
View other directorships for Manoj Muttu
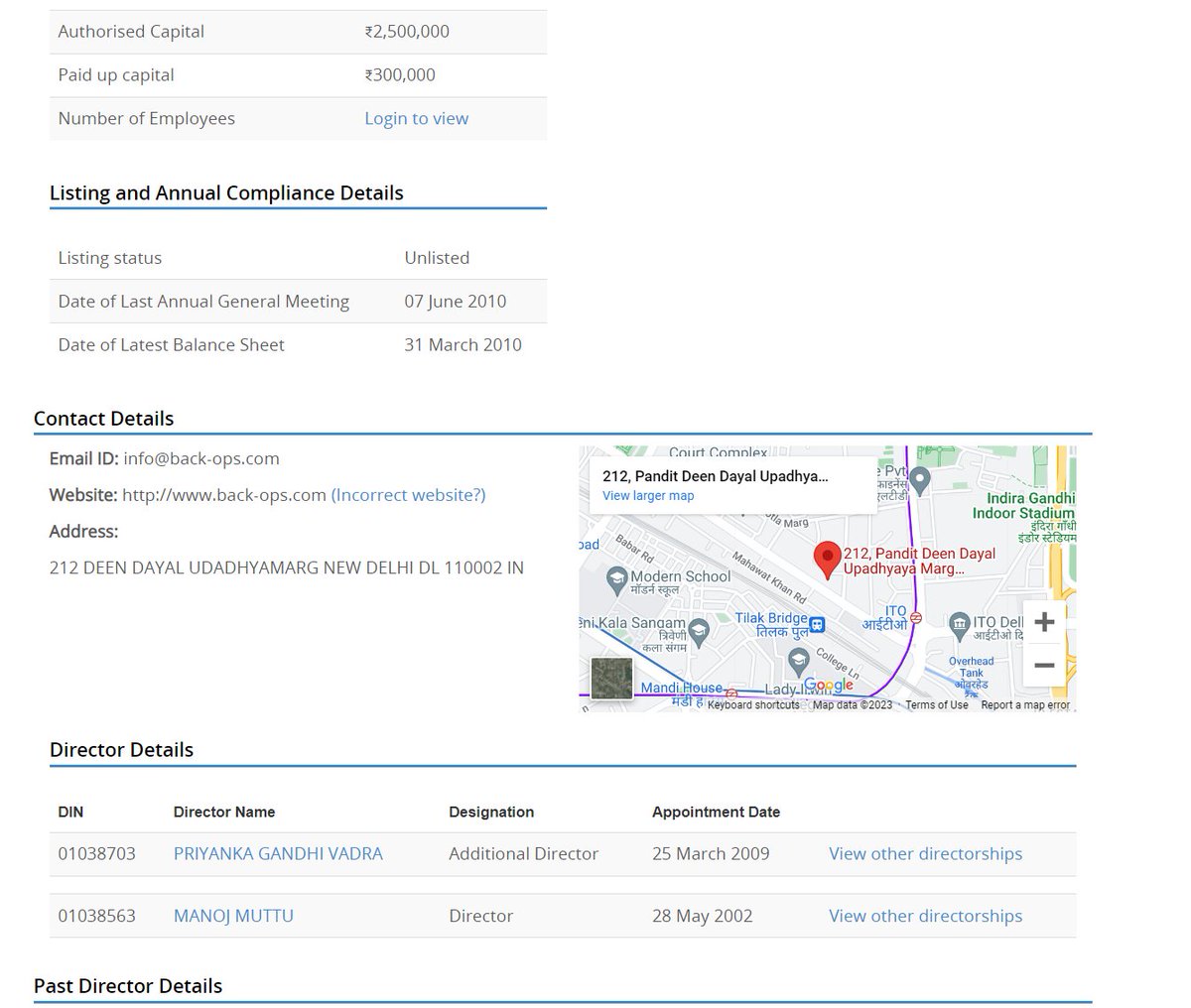(925, 916)
